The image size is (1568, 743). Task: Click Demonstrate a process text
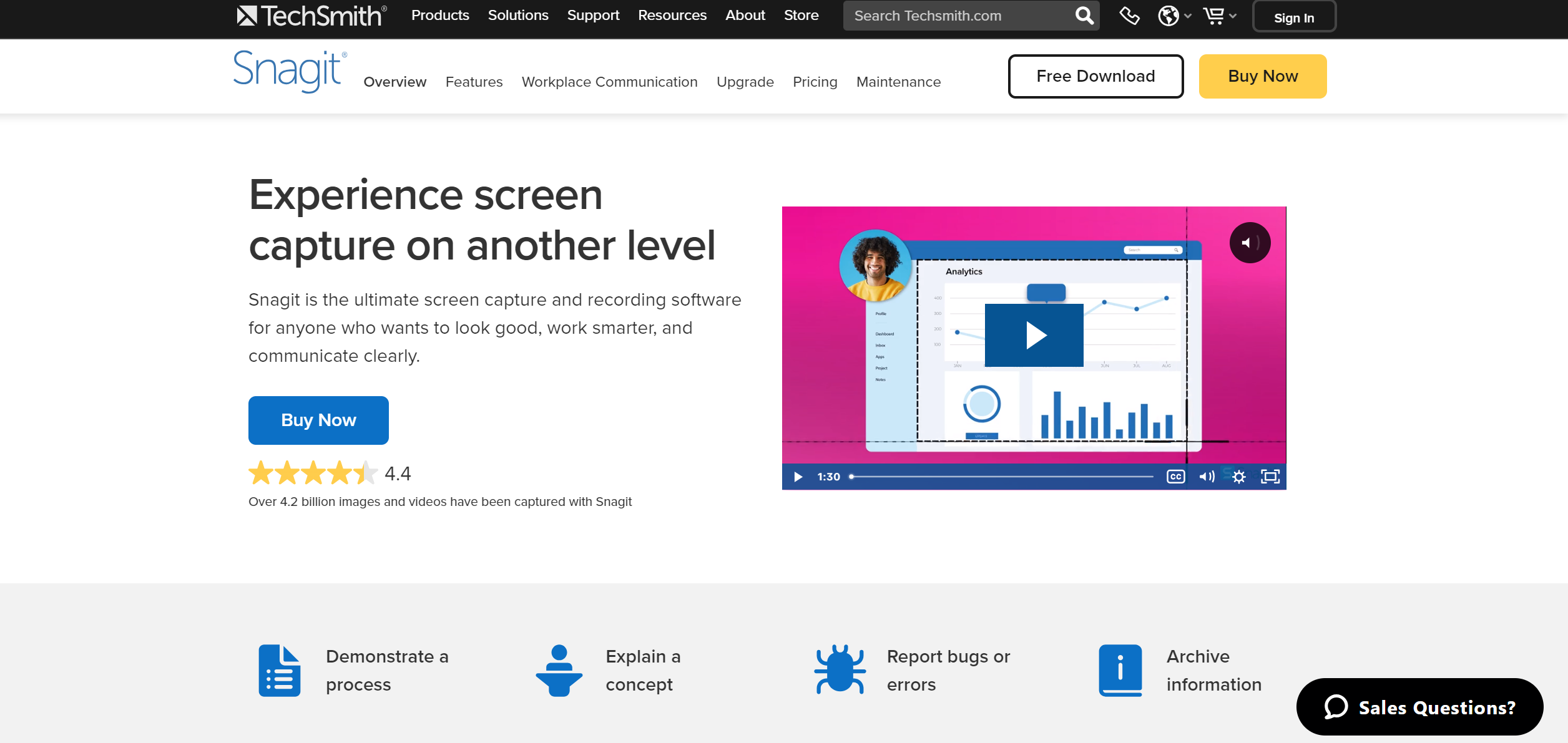(387, 671)
